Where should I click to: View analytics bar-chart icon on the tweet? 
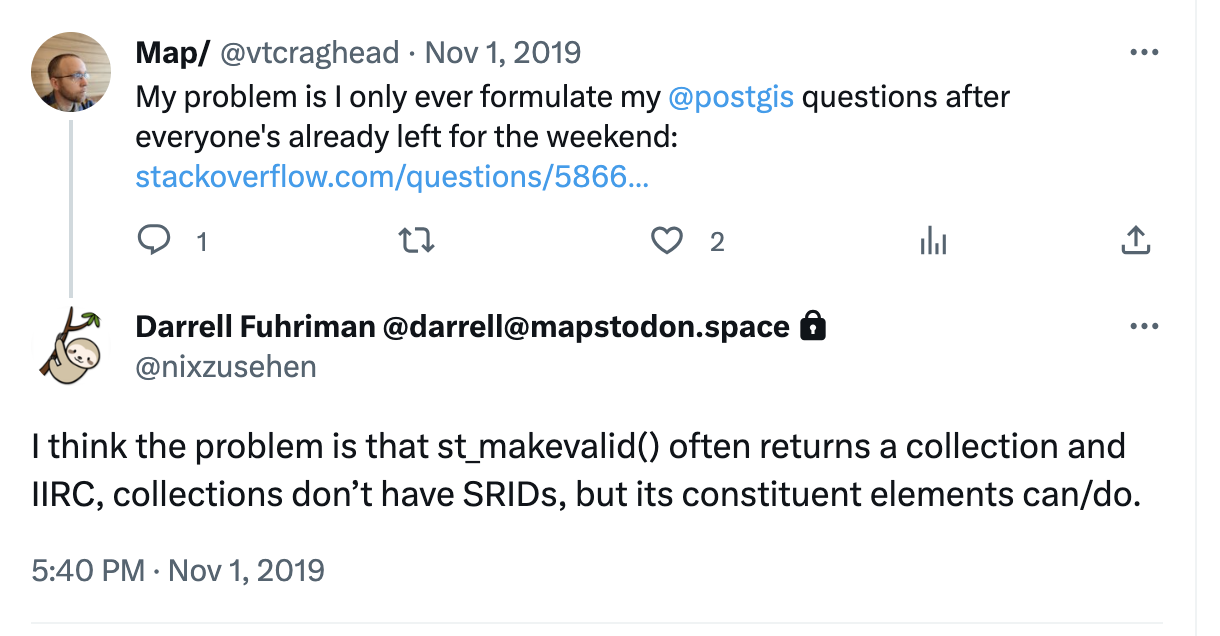932,241
